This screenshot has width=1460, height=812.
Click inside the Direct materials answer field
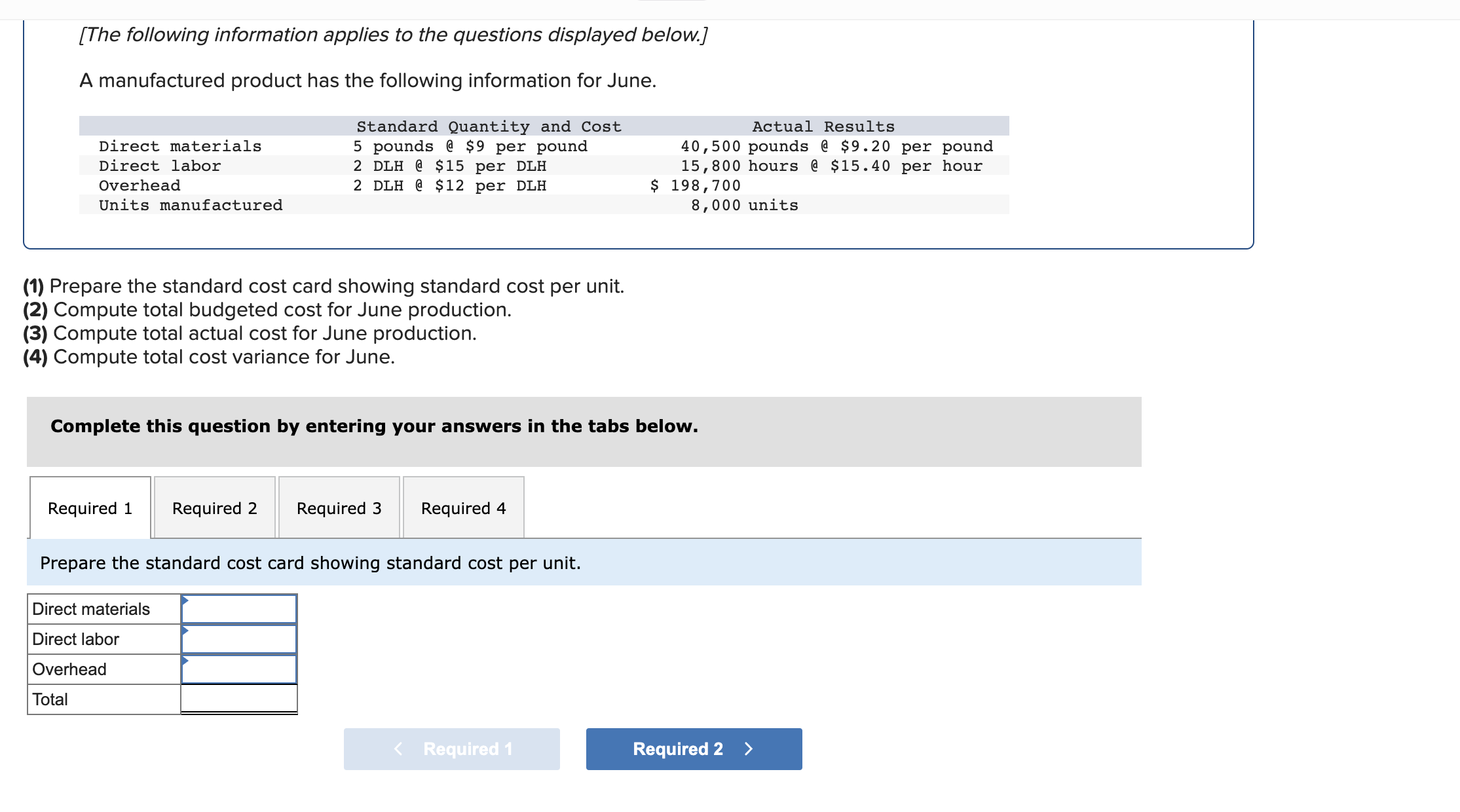point(242,608)
